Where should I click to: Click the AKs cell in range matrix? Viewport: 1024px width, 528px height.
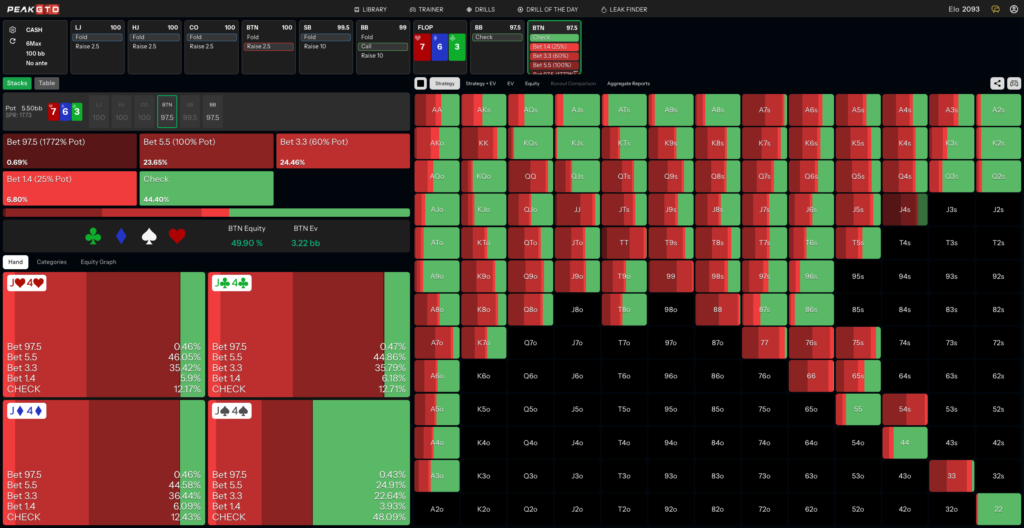483,110
